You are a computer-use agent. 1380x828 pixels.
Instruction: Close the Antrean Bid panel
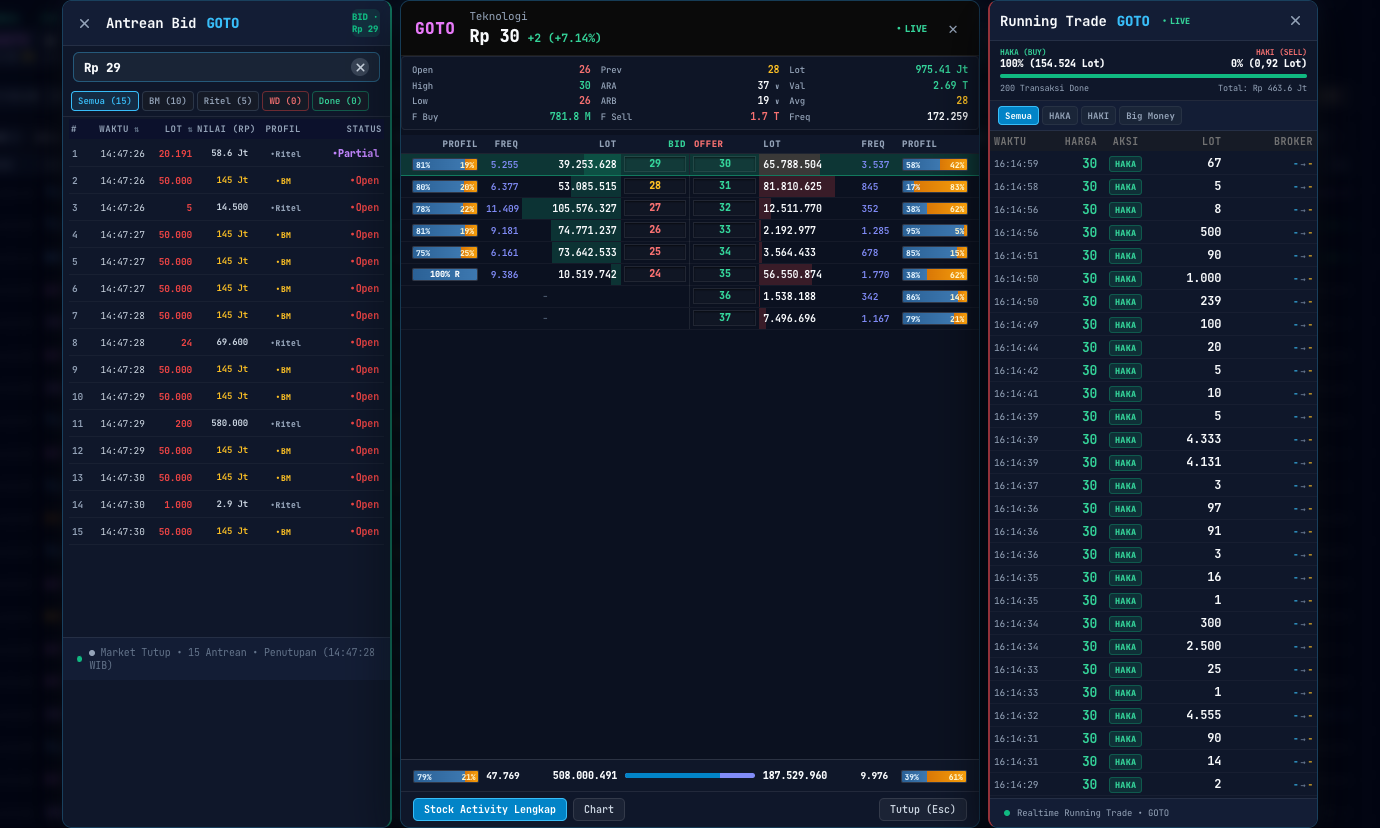click(x=84, y=23)
